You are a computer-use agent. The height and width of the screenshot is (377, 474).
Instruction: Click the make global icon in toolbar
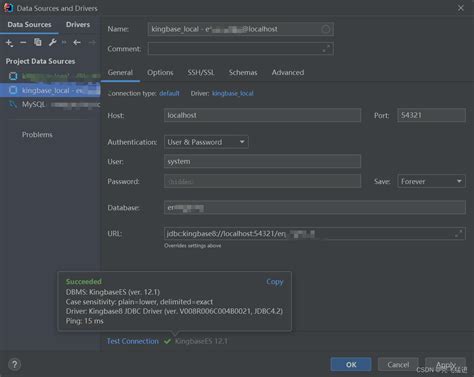[x=64, y=42]
